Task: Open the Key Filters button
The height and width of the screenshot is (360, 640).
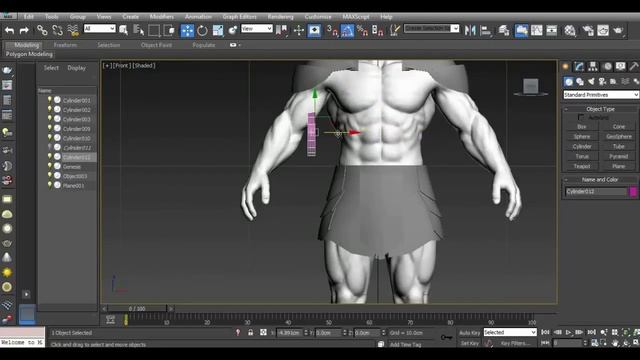Action: click(x=515, y=343)
